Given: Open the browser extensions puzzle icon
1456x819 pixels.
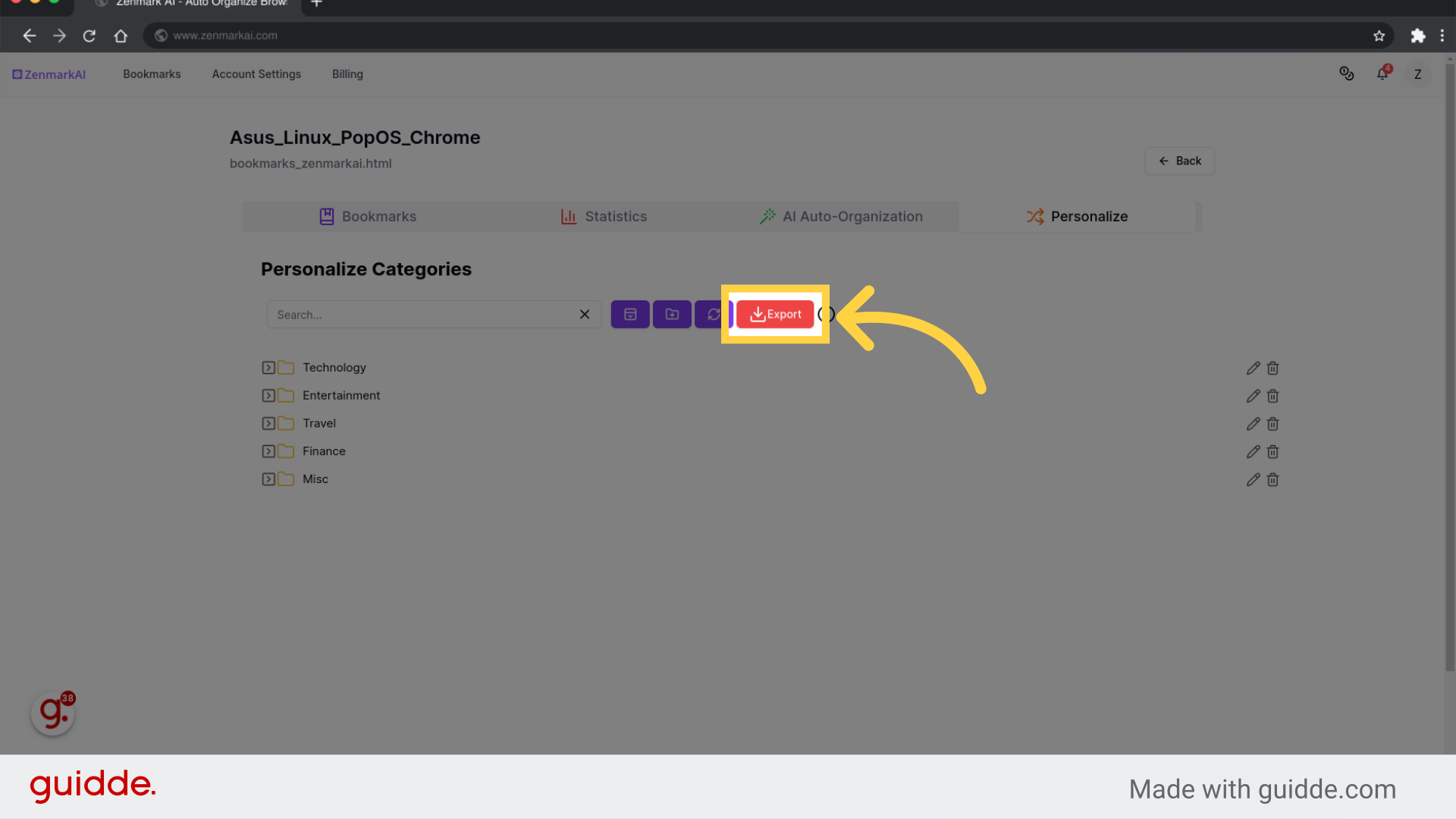Looking at the screenshot, I should click(1417, 36).
